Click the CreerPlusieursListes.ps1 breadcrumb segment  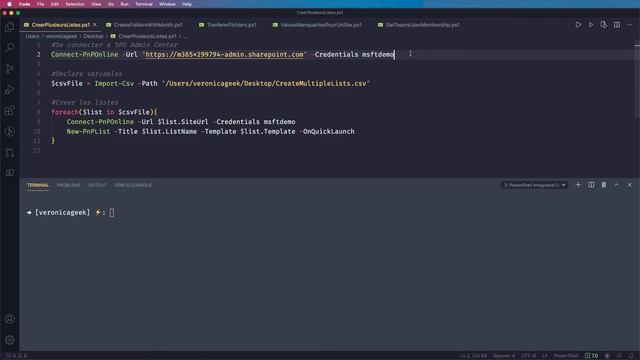[x=147, y=36]
